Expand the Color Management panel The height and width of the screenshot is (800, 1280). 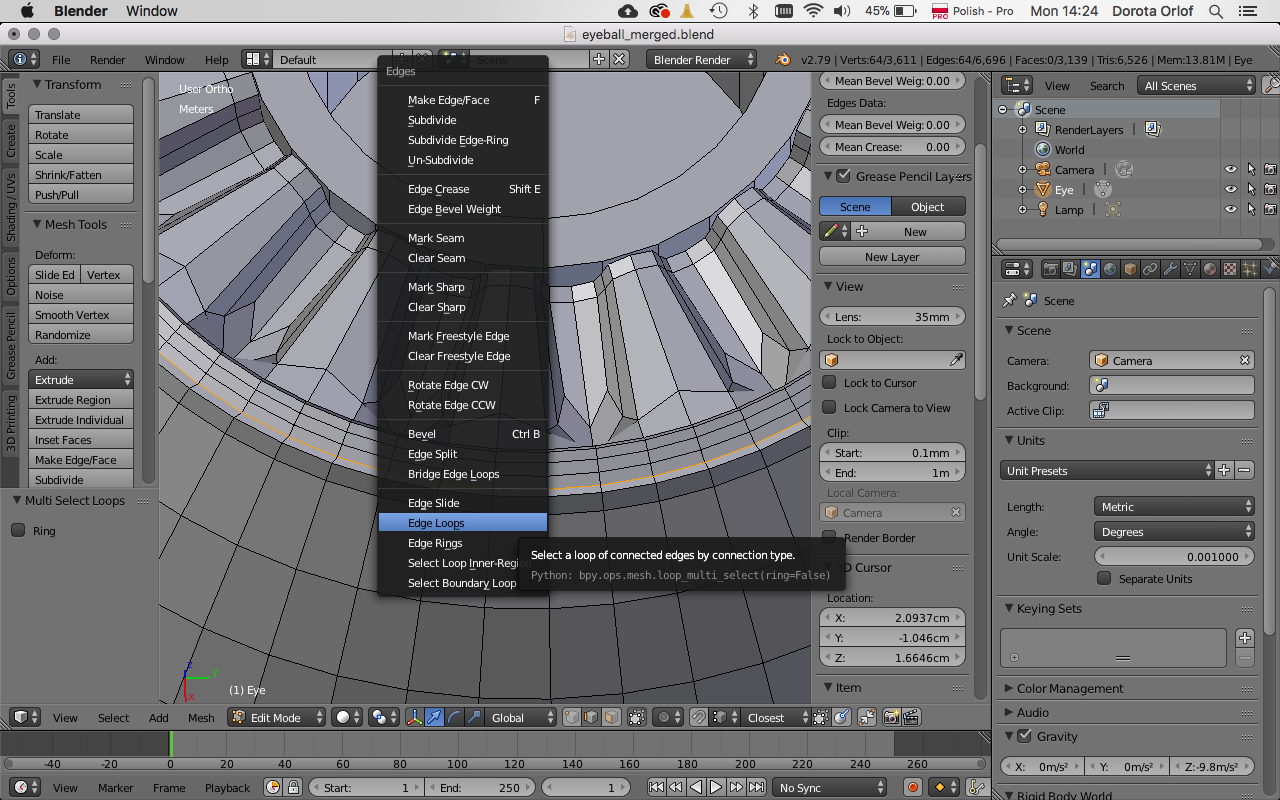pos(1070,688)
